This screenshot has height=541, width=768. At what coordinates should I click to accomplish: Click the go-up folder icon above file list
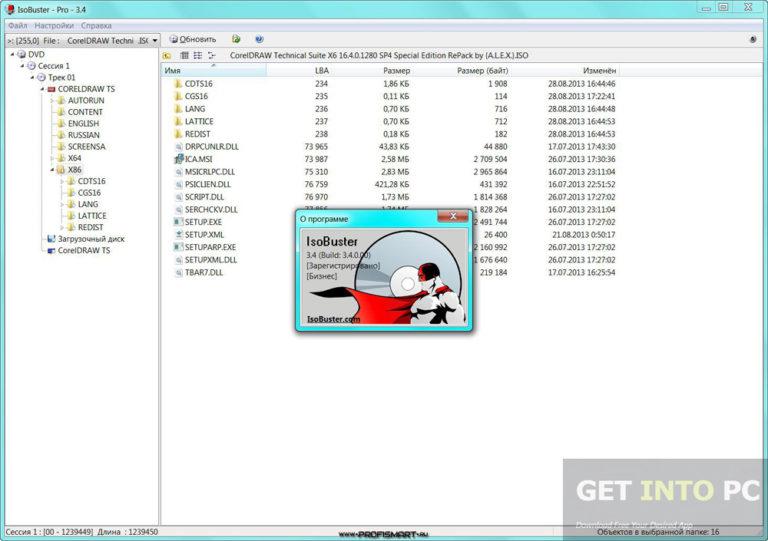coord(167,55)
